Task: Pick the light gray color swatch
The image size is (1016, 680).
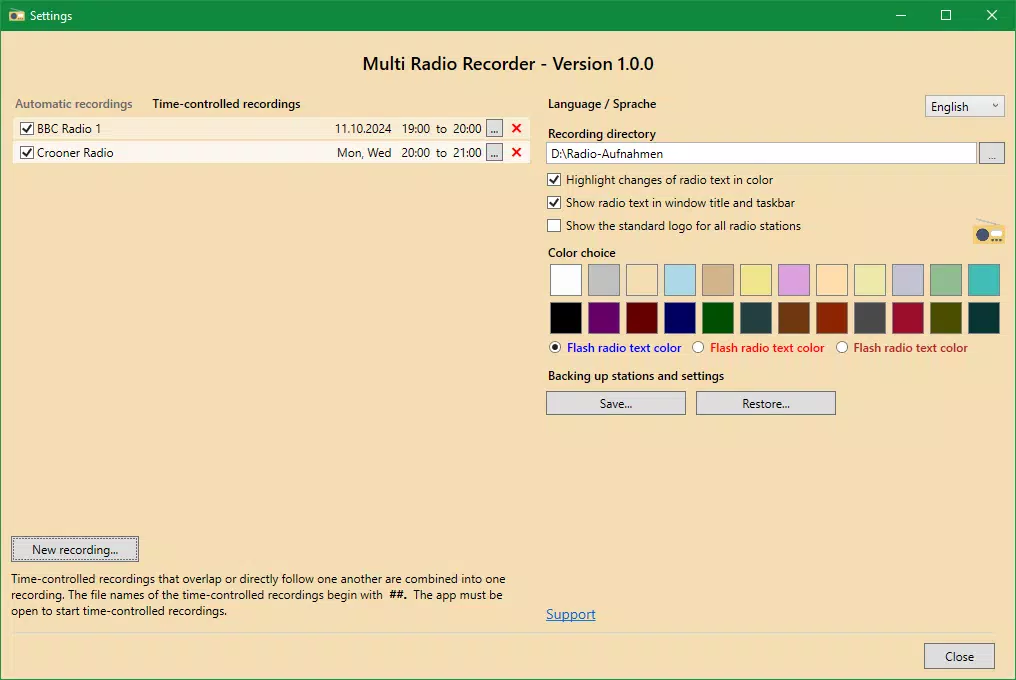Action: tap(604, 280)
